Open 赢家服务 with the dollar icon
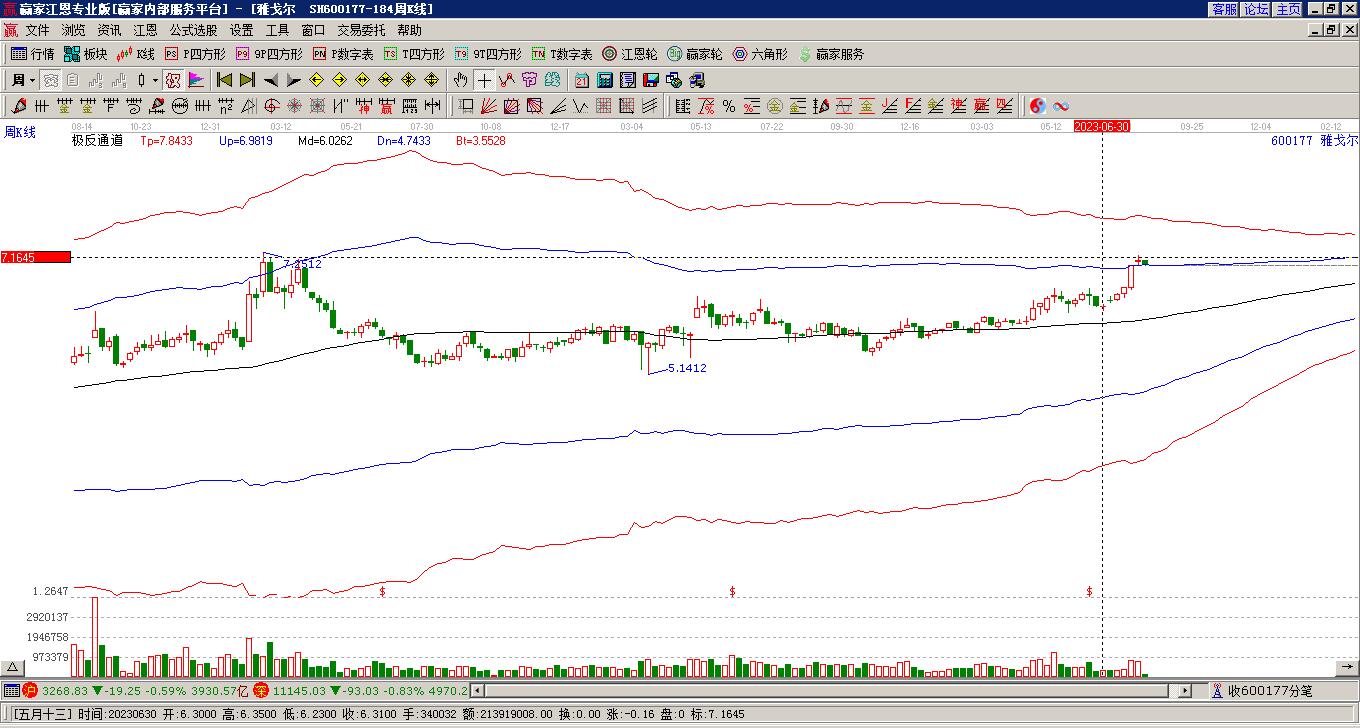Viewport: 1360px width, 728px height. coord(831,54)
